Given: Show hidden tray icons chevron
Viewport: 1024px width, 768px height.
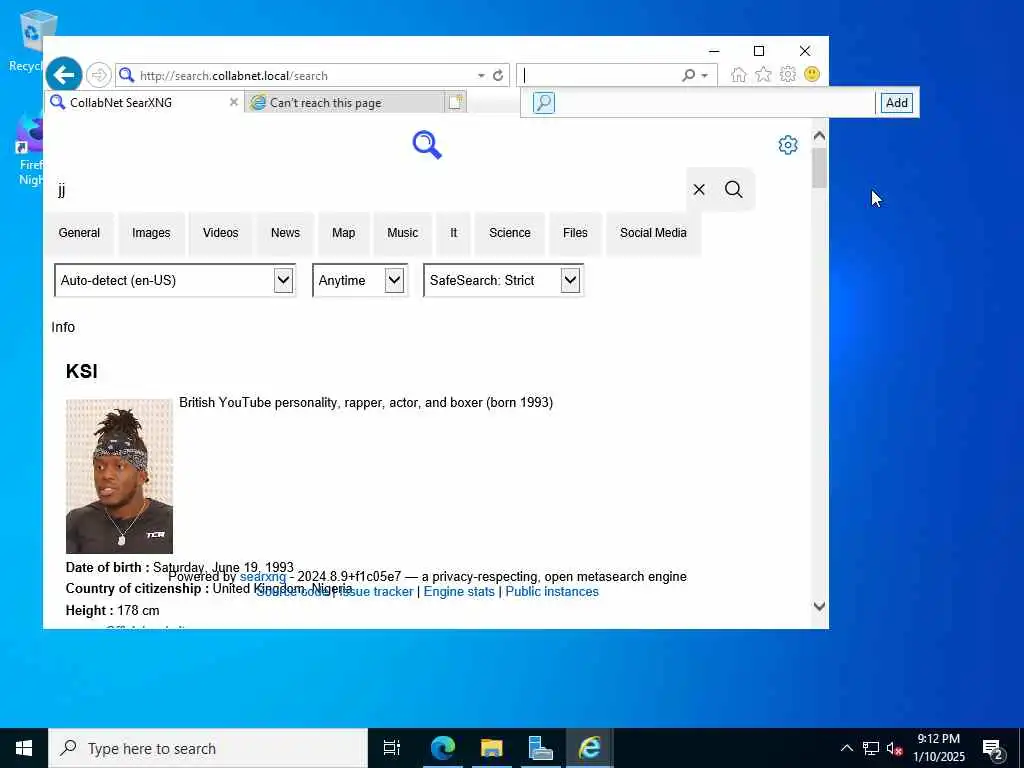Looking at the screenshot, I should [846, 748].
